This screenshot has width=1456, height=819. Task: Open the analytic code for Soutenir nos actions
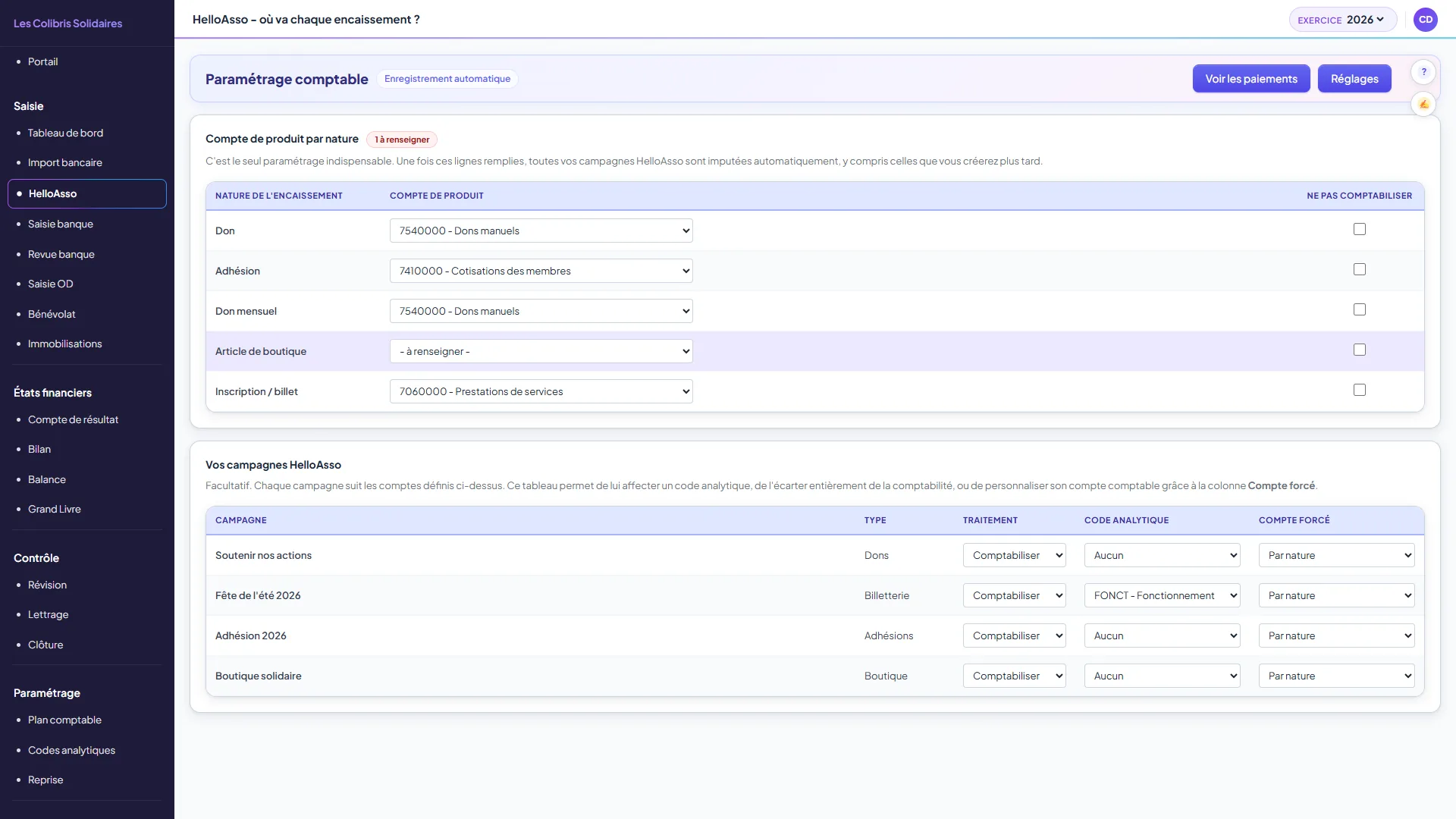click(1163, 555)
